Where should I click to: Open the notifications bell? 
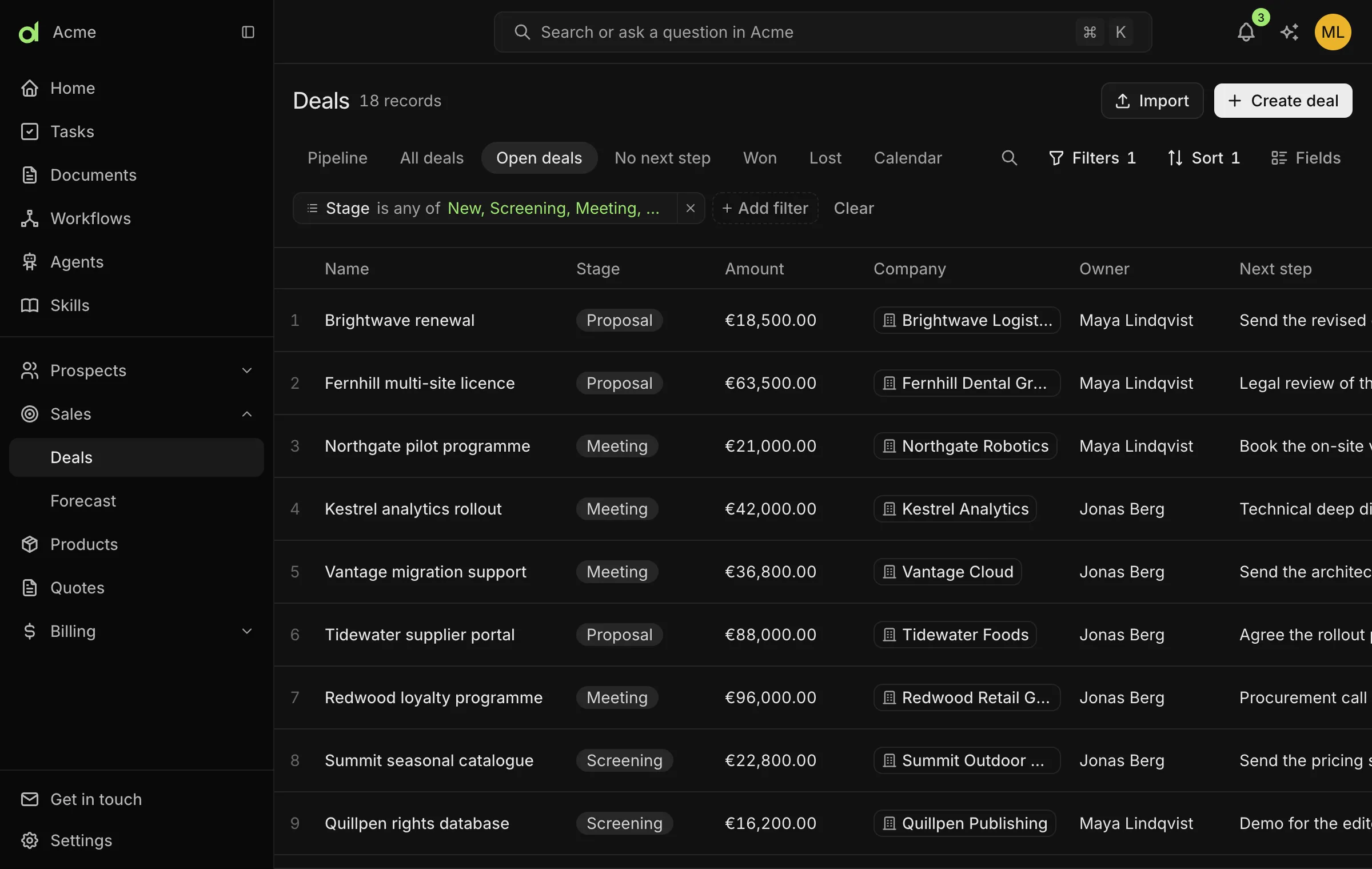pyautogui.click(x=1246, y=32)
